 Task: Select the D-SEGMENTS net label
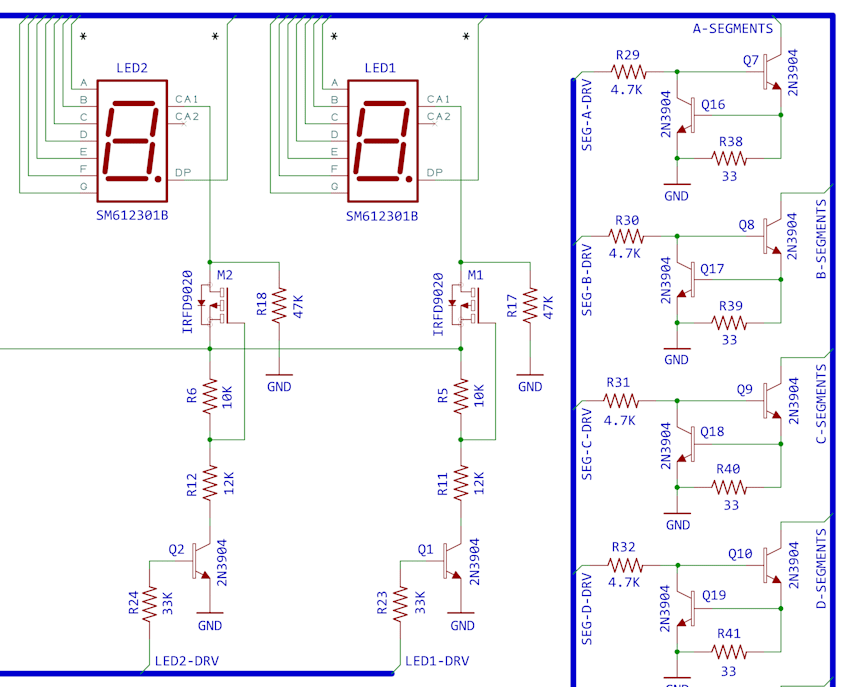click(x=822, y=569)
